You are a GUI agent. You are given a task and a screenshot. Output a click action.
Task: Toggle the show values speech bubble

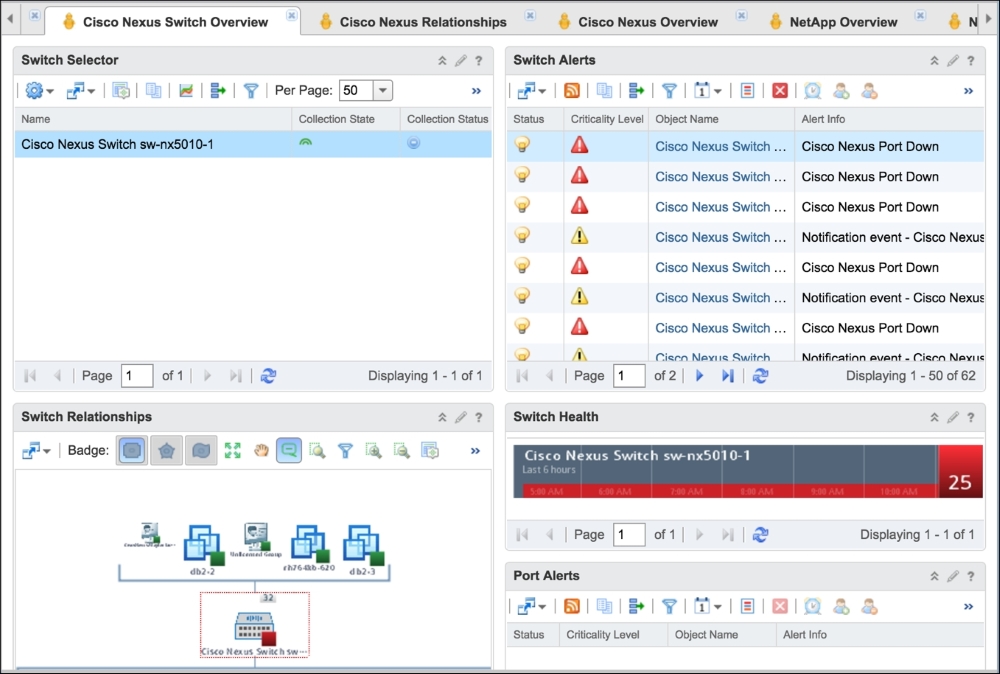tap(289, 450)
